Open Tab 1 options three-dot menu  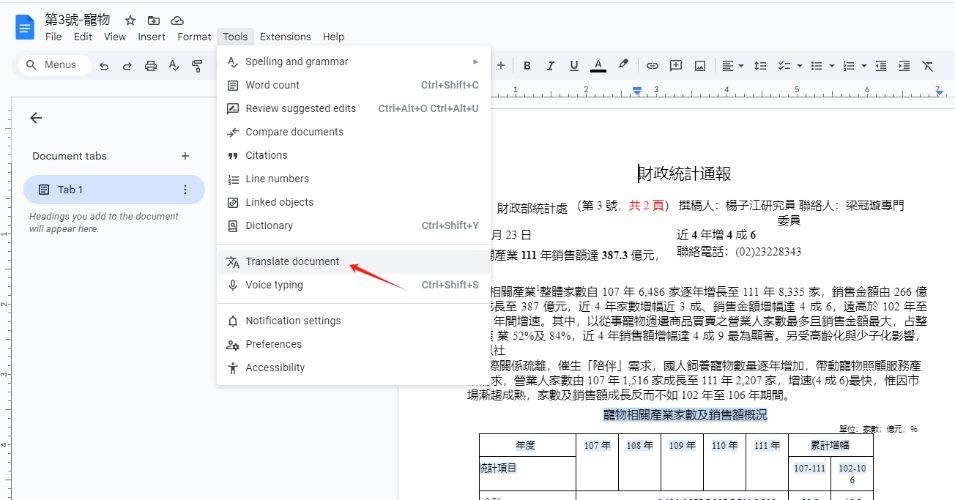click(x=185, y=190)
